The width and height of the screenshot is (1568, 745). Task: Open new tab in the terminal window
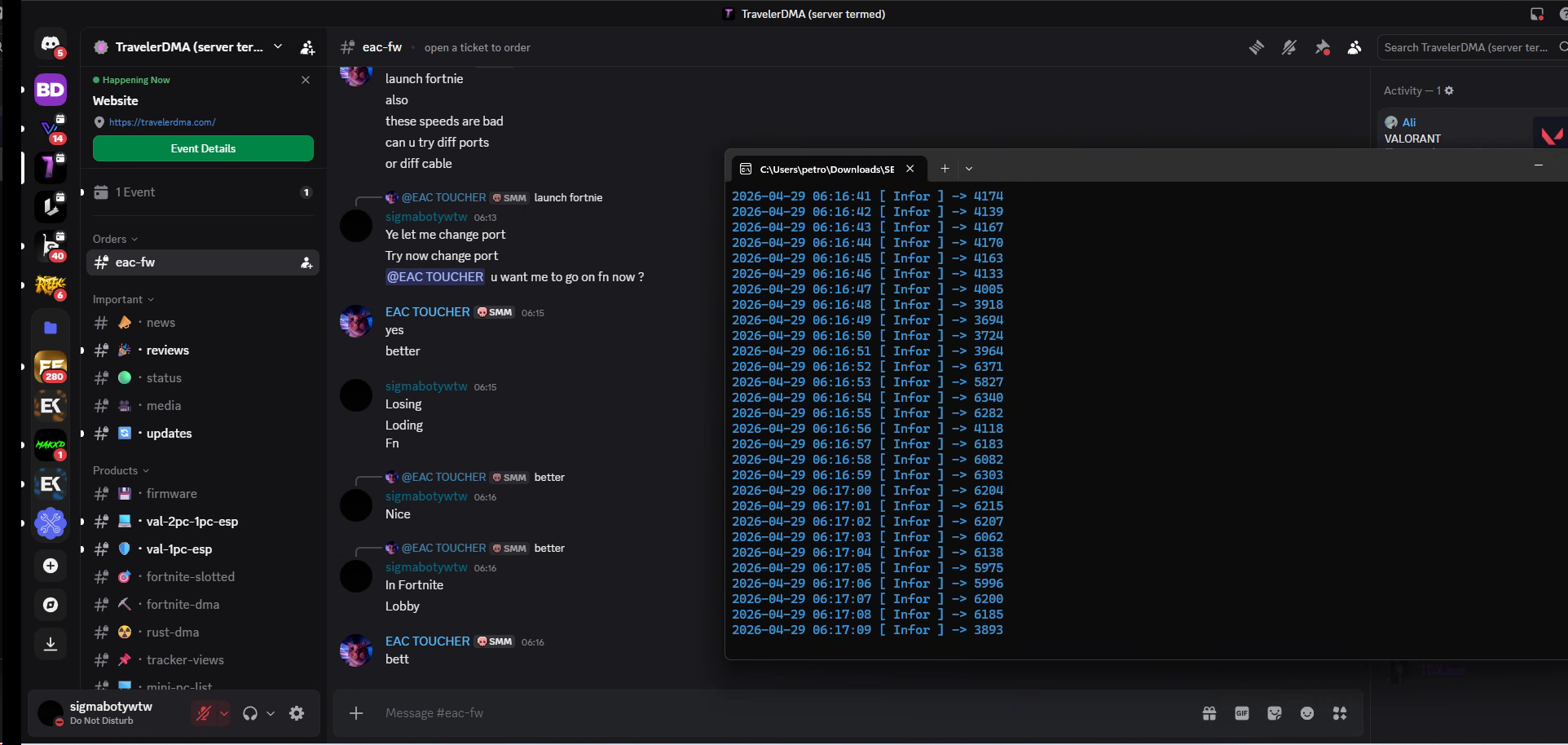[945, 169]
